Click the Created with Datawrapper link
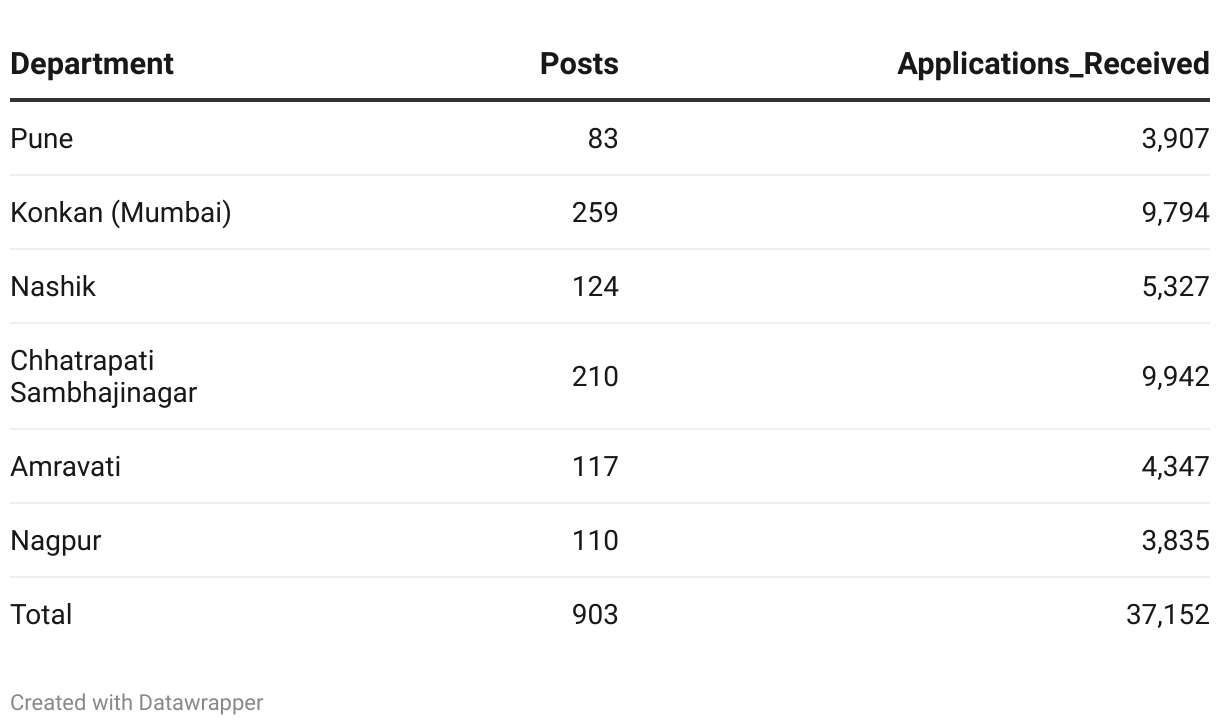1220x726 pixels. pos(137,703)
